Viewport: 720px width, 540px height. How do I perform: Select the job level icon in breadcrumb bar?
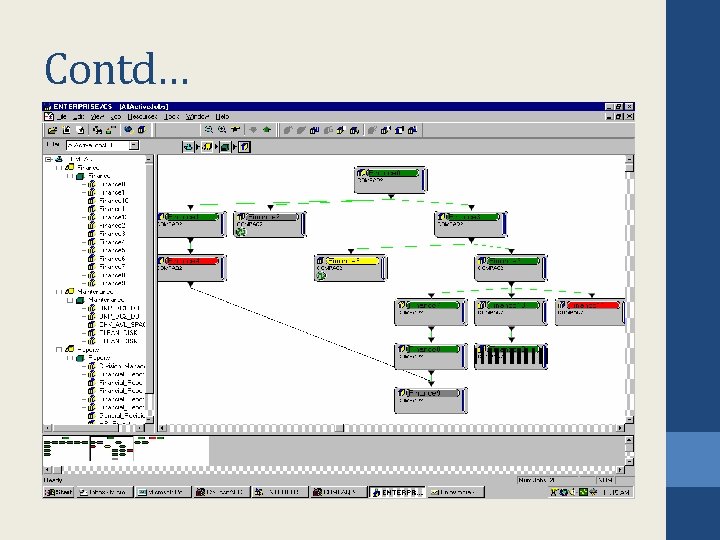(x=244, y=147)
